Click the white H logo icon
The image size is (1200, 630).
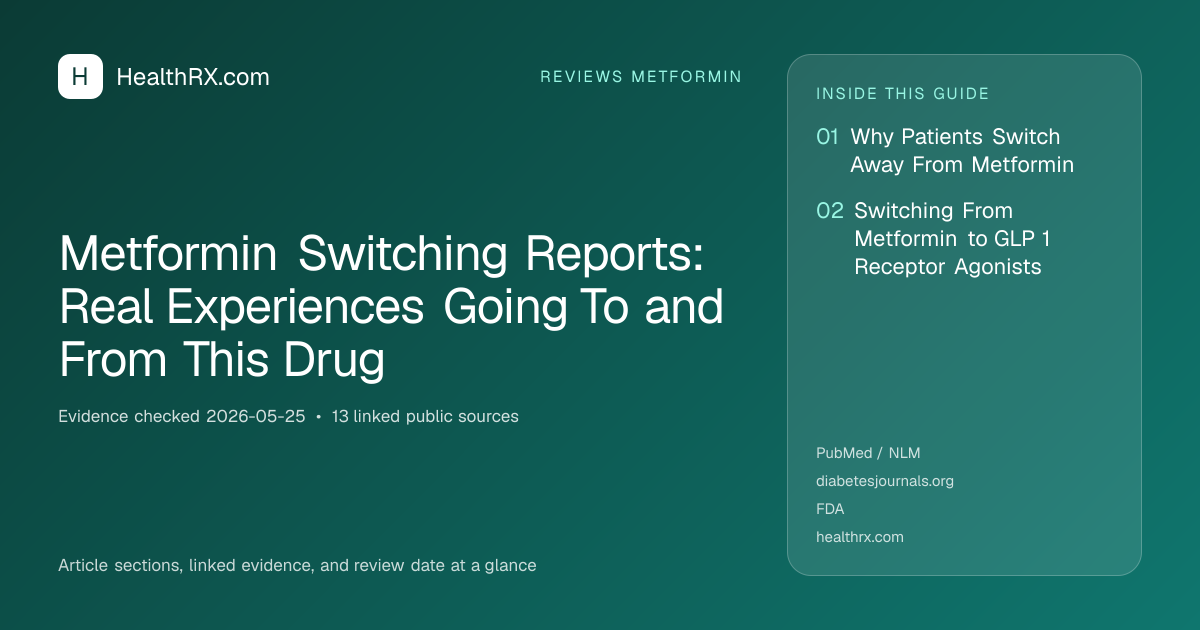tap(80, 77)
